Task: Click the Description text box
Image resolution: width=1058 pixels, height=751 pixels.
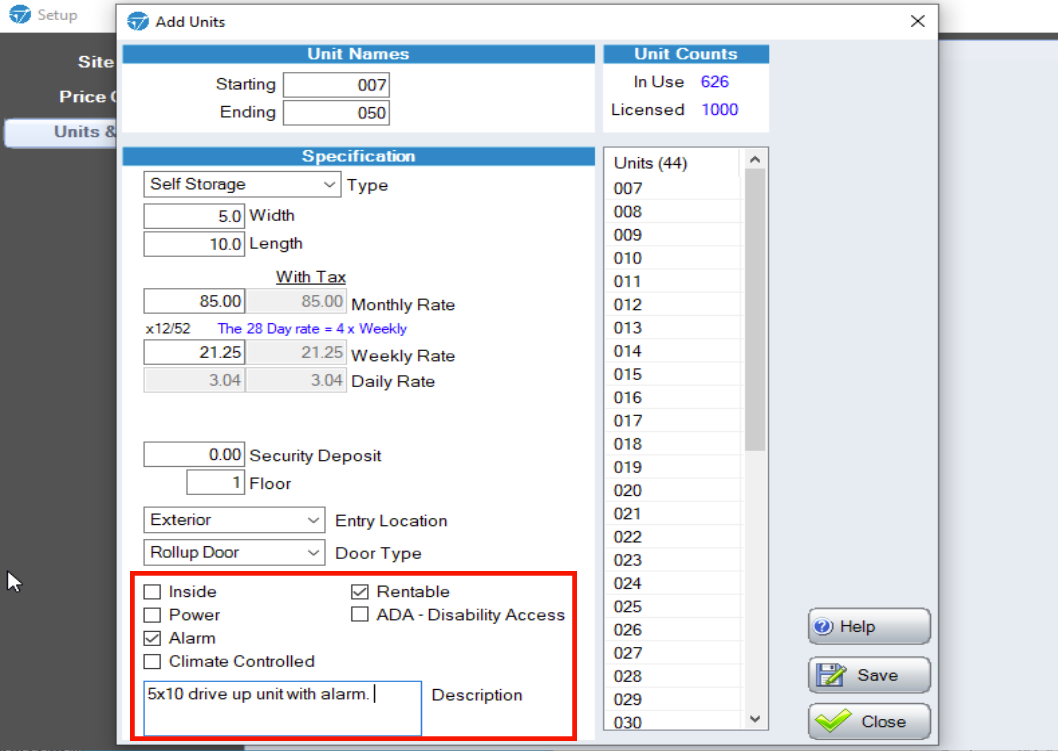Action: click(282, 708)
